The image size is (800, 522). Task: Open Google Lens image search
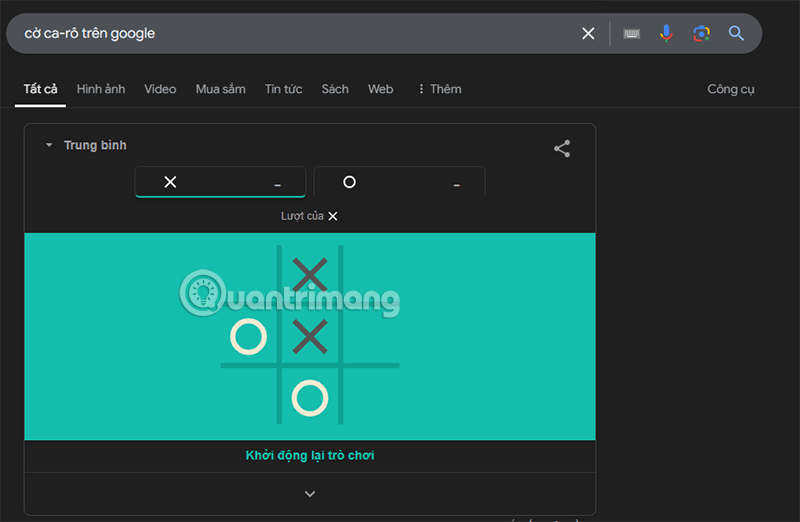tap(701, 34)
